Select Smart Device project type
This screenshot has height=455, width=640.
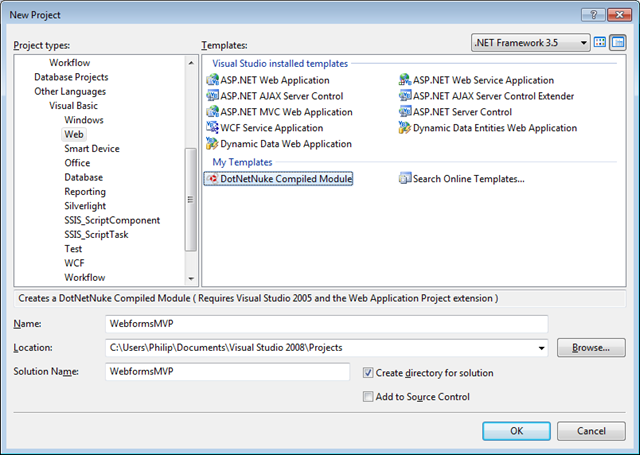pyautogui.click(x=92, y=149)
